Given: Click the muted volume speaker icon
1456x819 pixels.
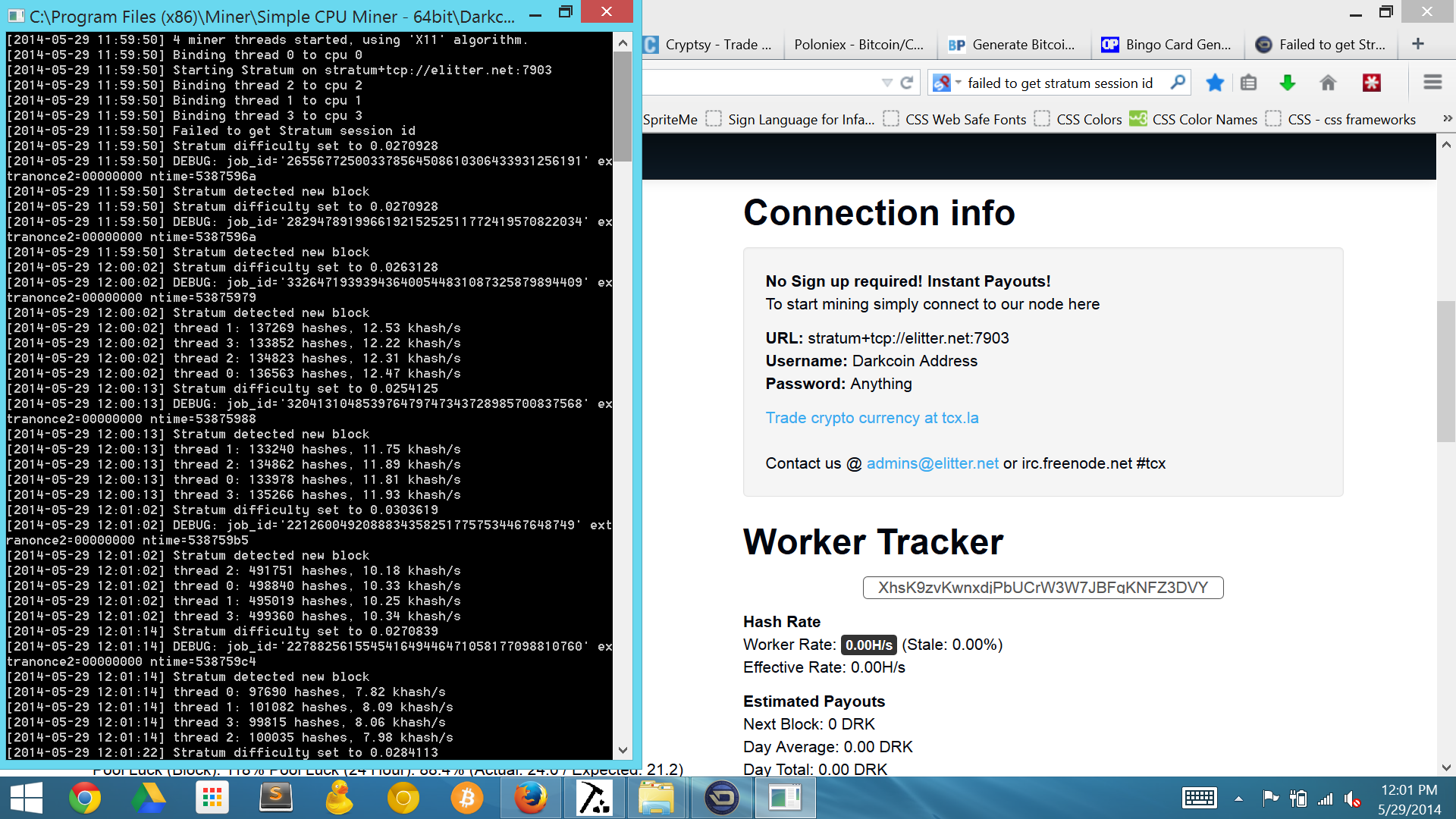Looking at the screenshot, I should coord(1352,799).
